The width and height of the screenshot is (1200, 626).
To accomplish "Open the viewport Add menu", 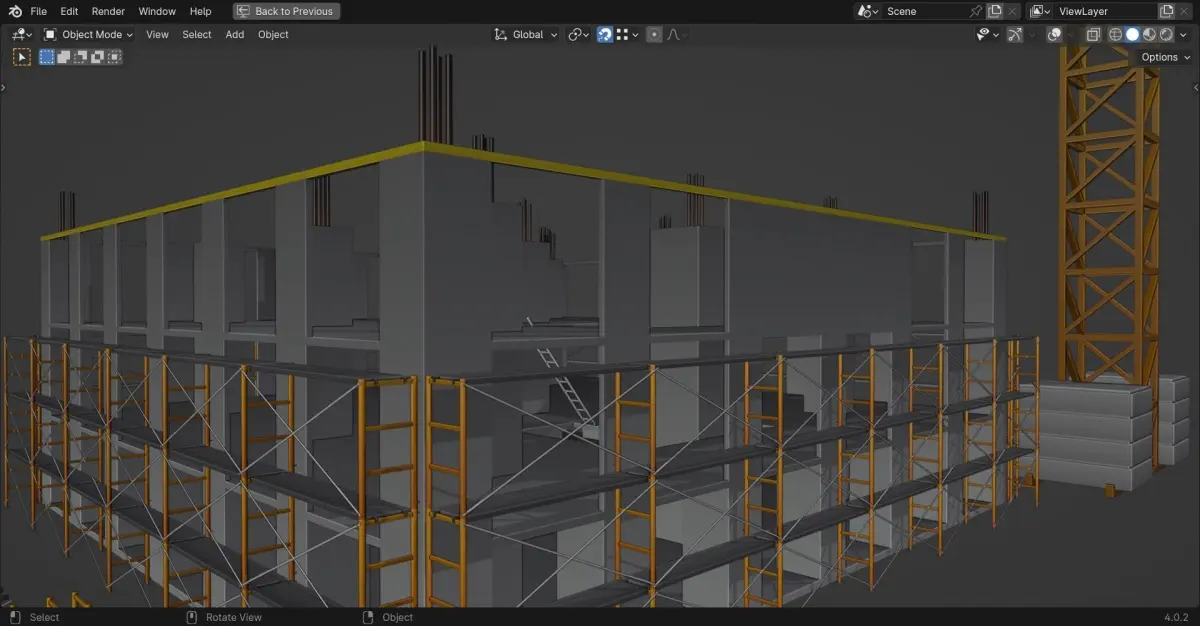I will click(235, 34).
